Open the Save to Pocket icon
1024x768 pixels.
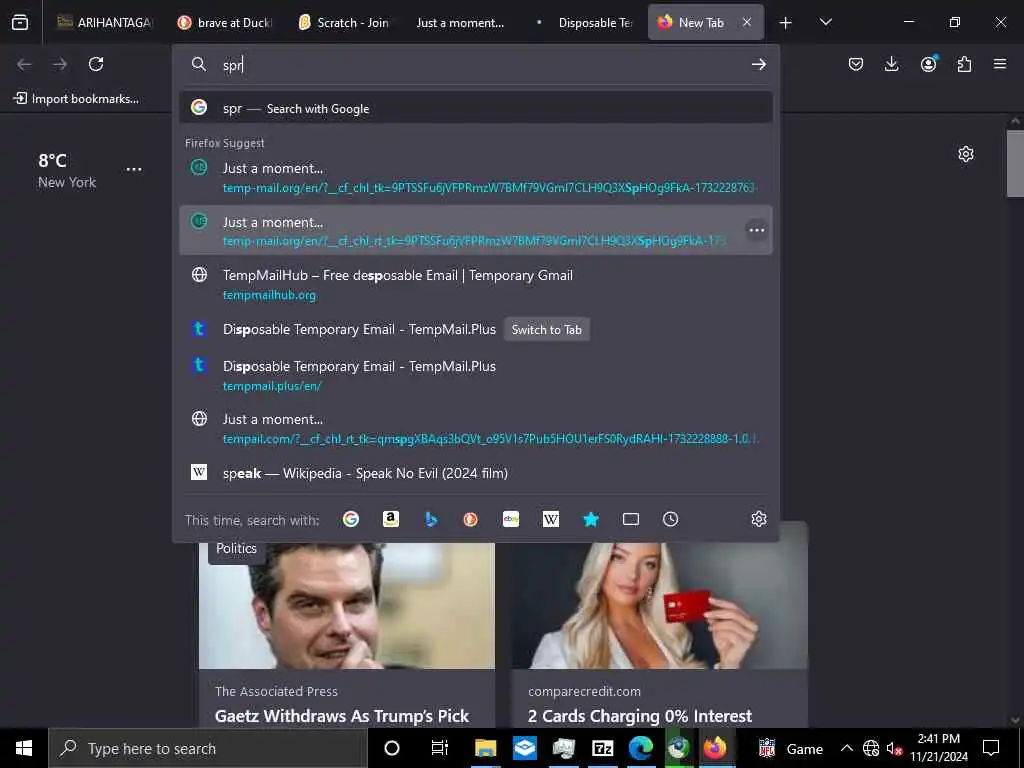pos(856,64)
